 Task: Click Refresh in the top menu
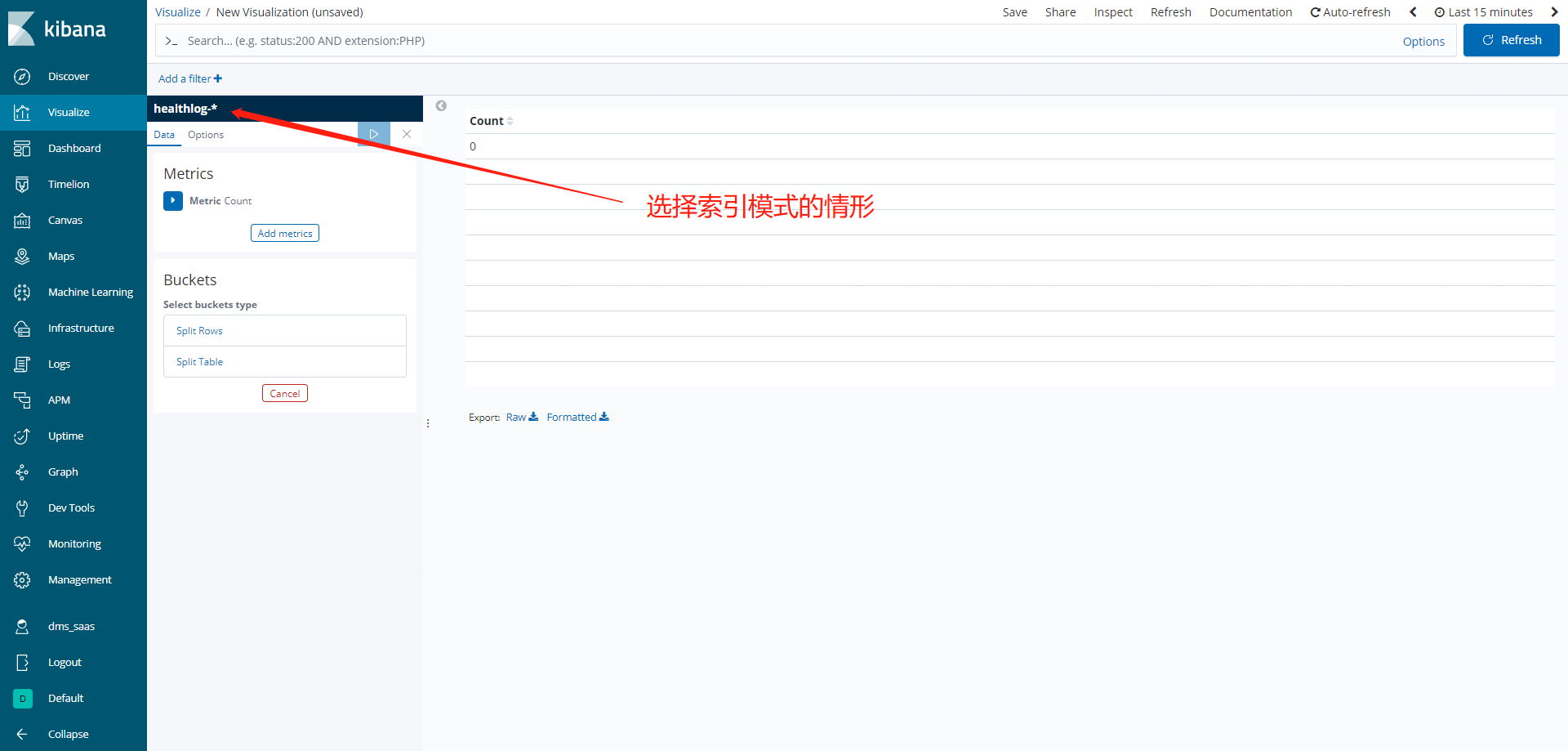(x=1171, y=12)
